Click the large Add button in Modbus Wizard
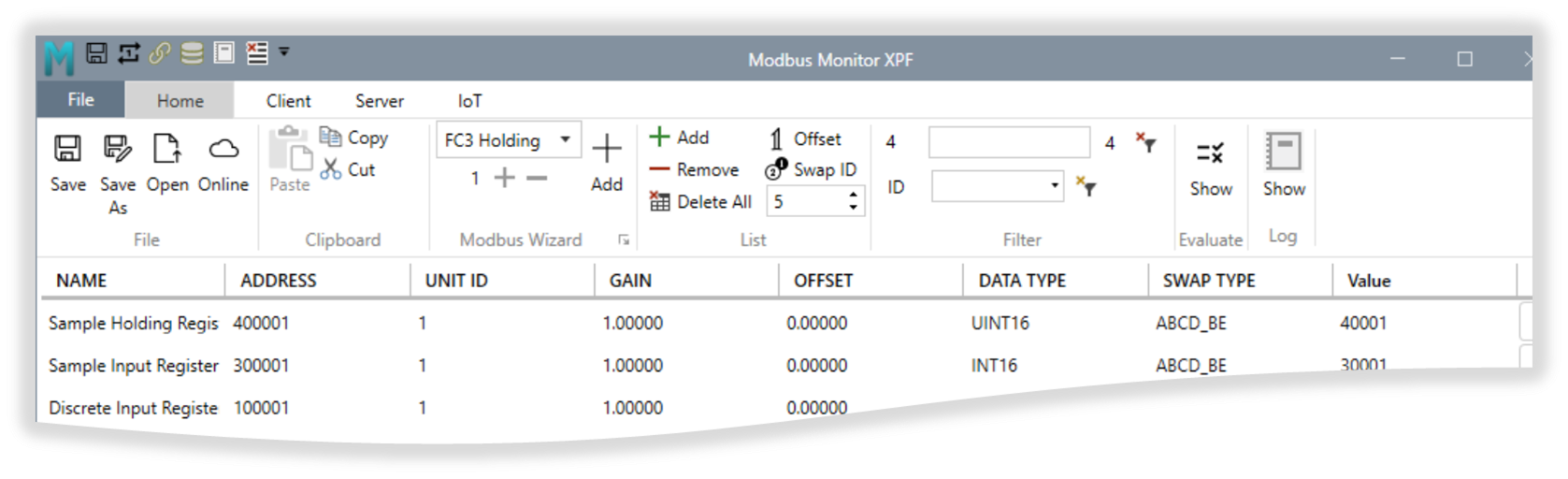Screen dimensions: 1568x479 click(607, 162)
